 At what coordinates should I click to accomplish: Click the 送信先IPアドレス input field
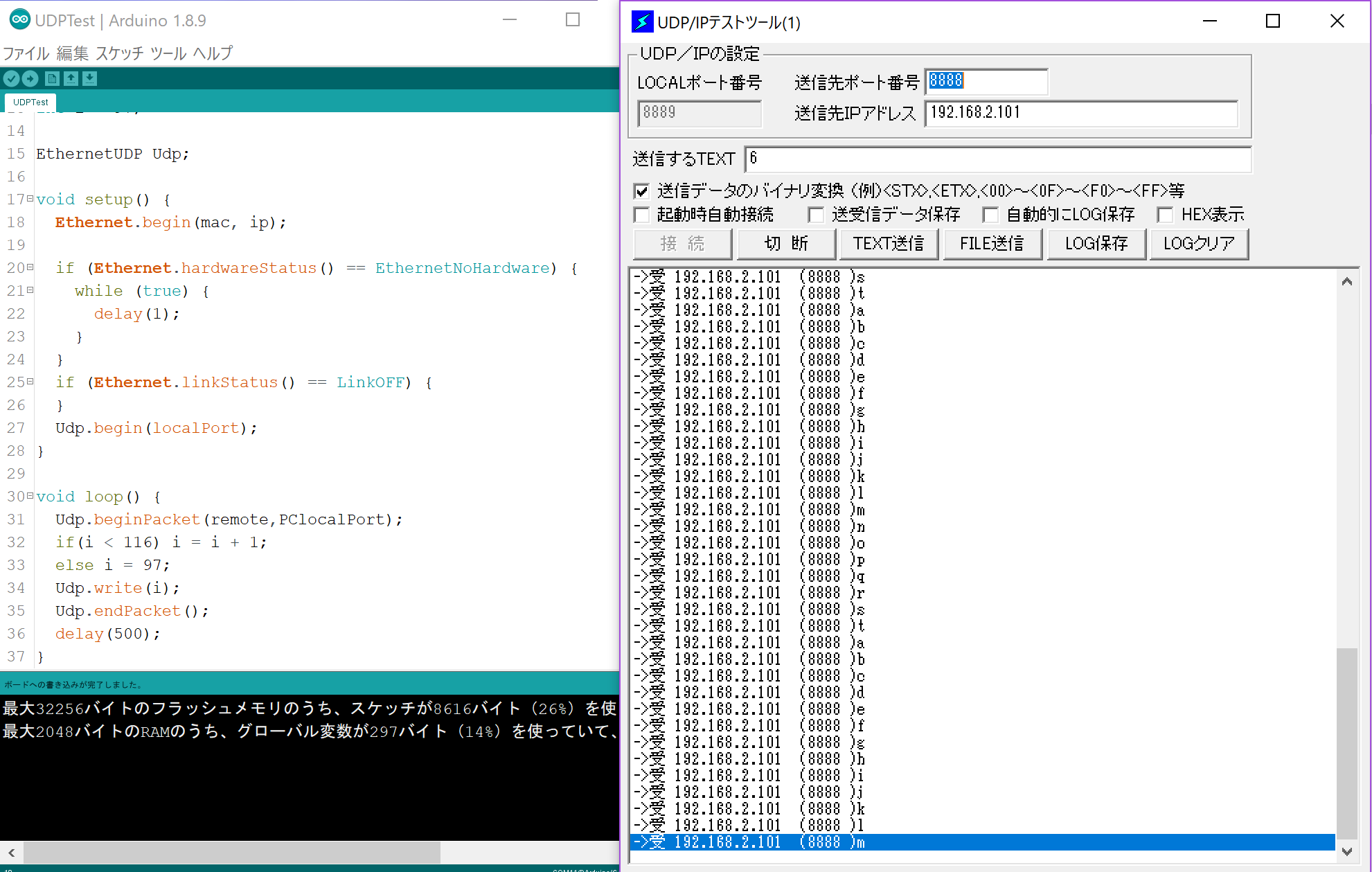pyautogui.click(x=1080, y=113)
